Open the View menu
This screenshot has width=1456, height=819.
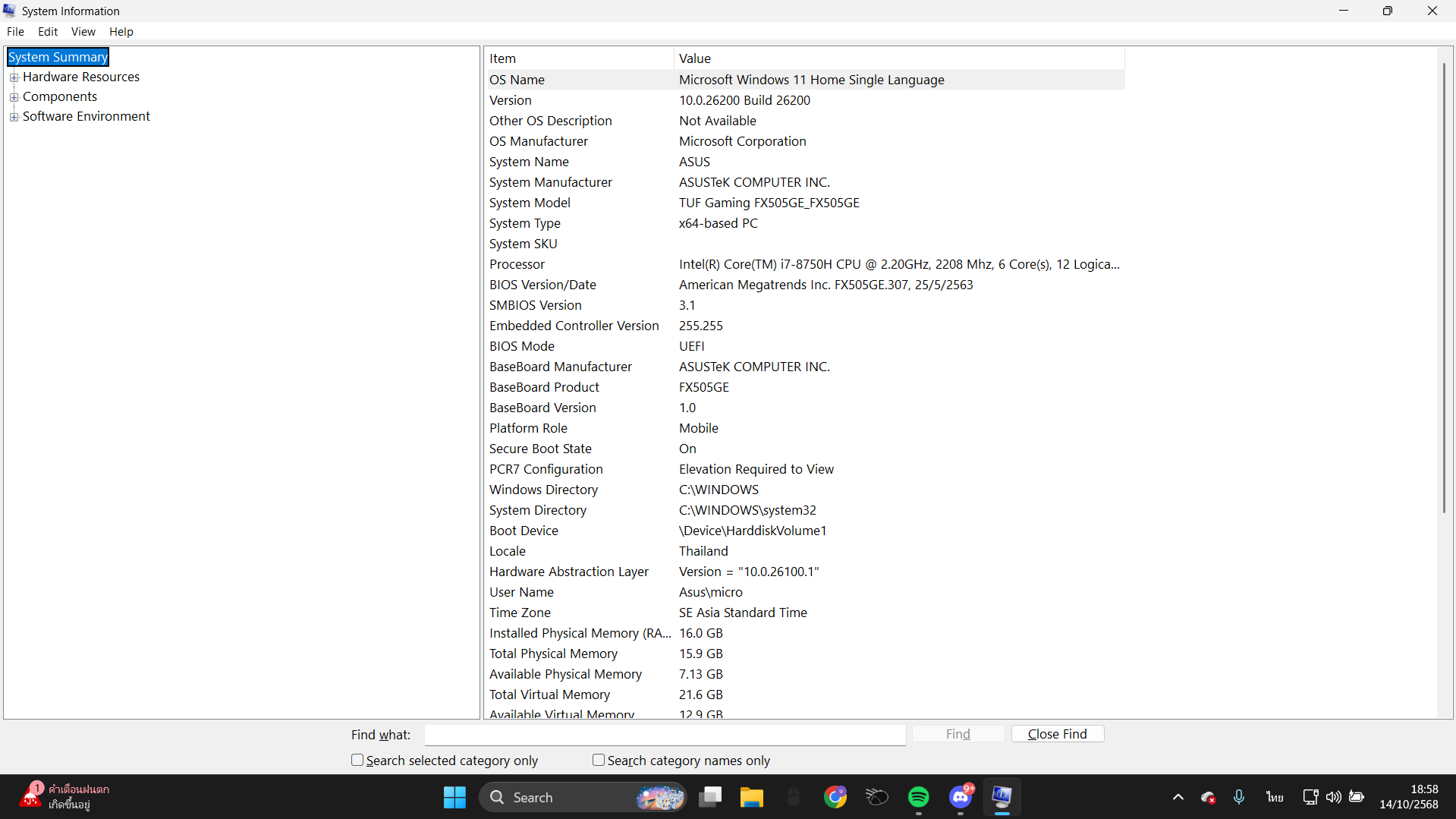click(83, 32)
